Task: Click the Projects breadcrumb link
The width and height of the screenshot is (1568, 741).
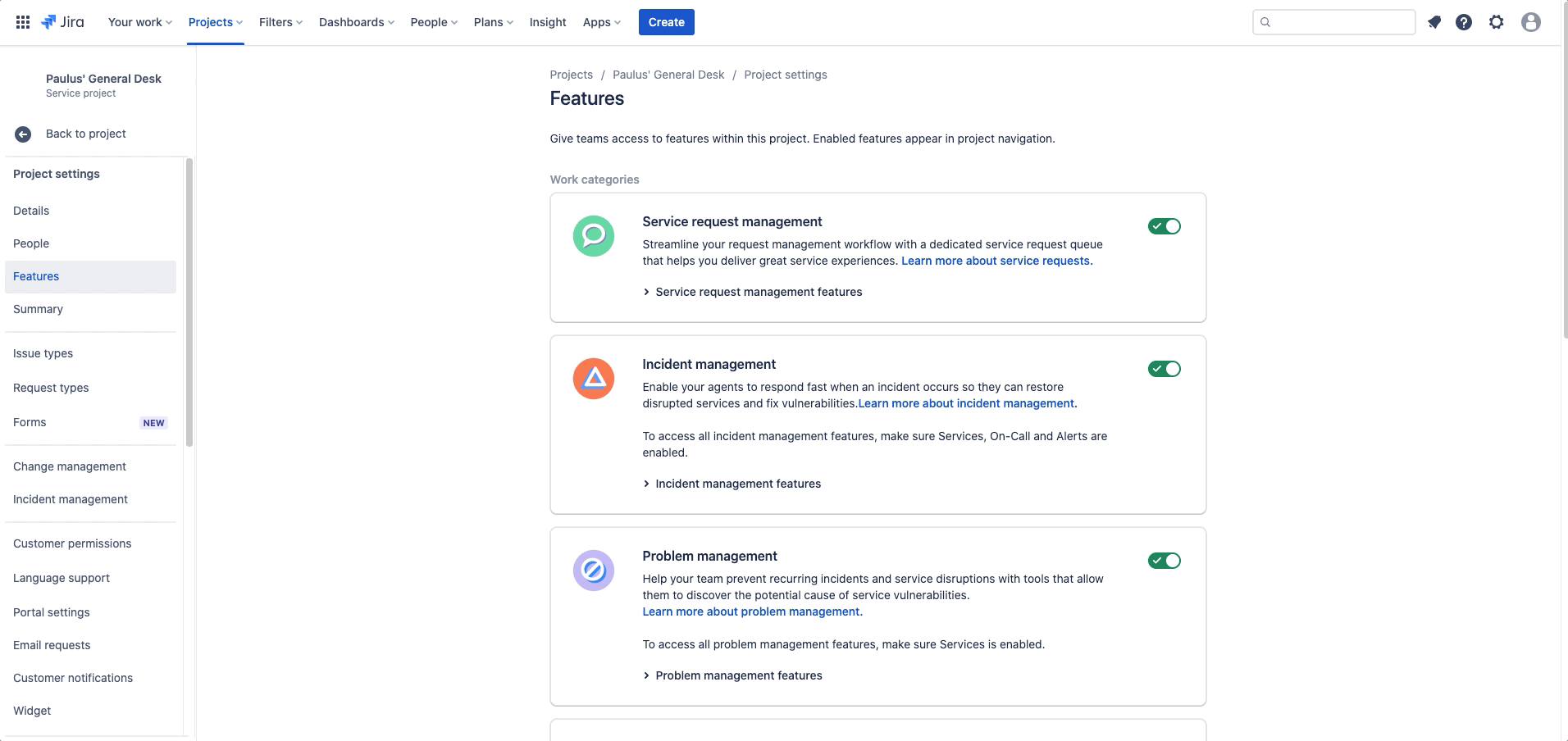Action: (572, 75)
